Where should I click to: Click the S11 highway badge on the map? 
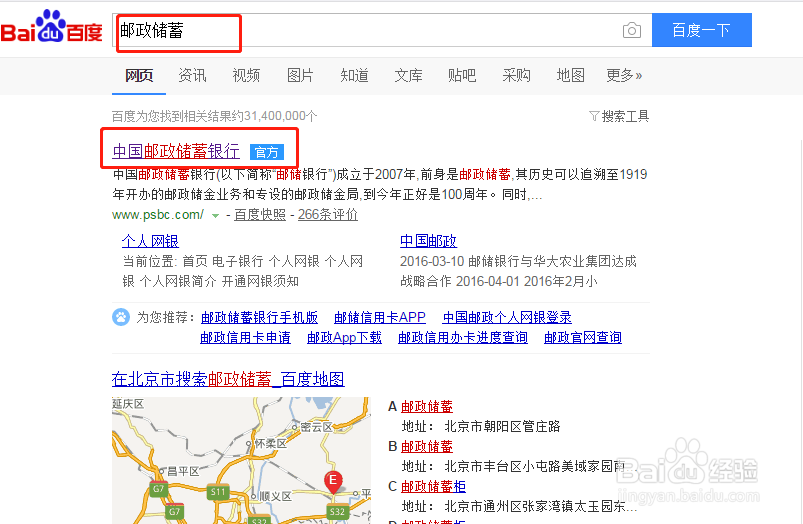coord(218,492)
